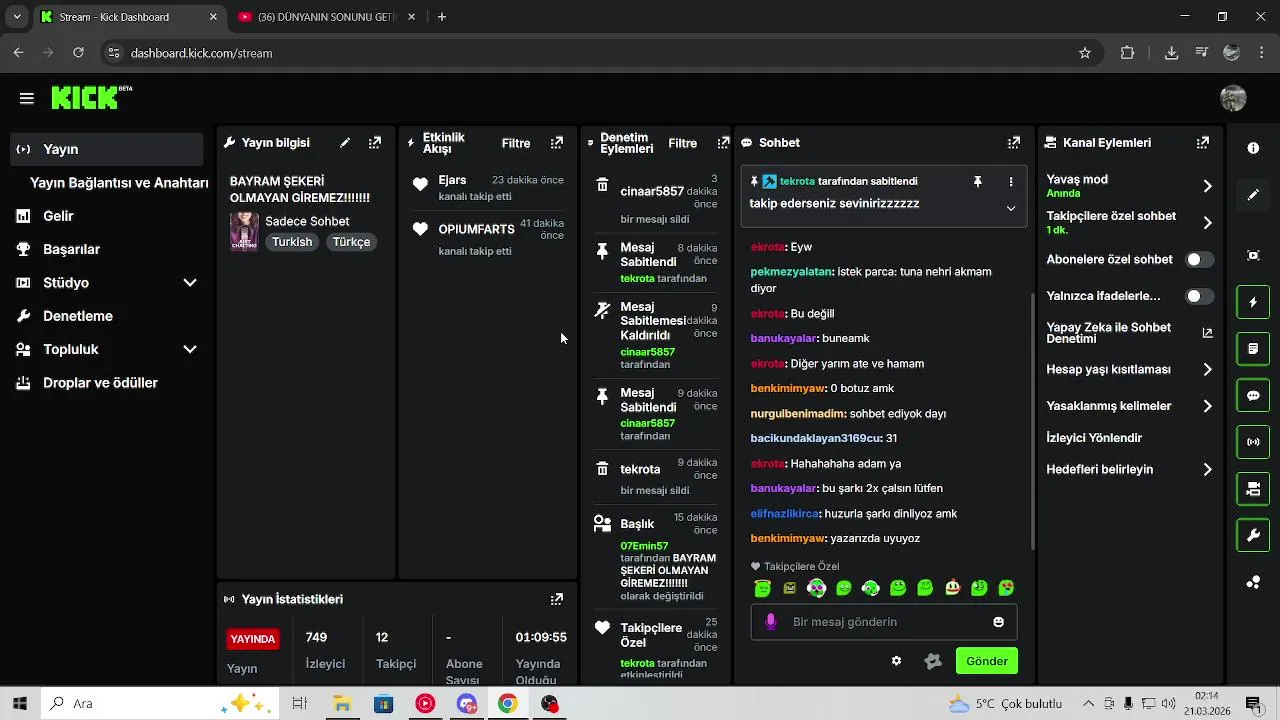Pop out the Yayın bilgisi panel

click(x=375, y=143)
